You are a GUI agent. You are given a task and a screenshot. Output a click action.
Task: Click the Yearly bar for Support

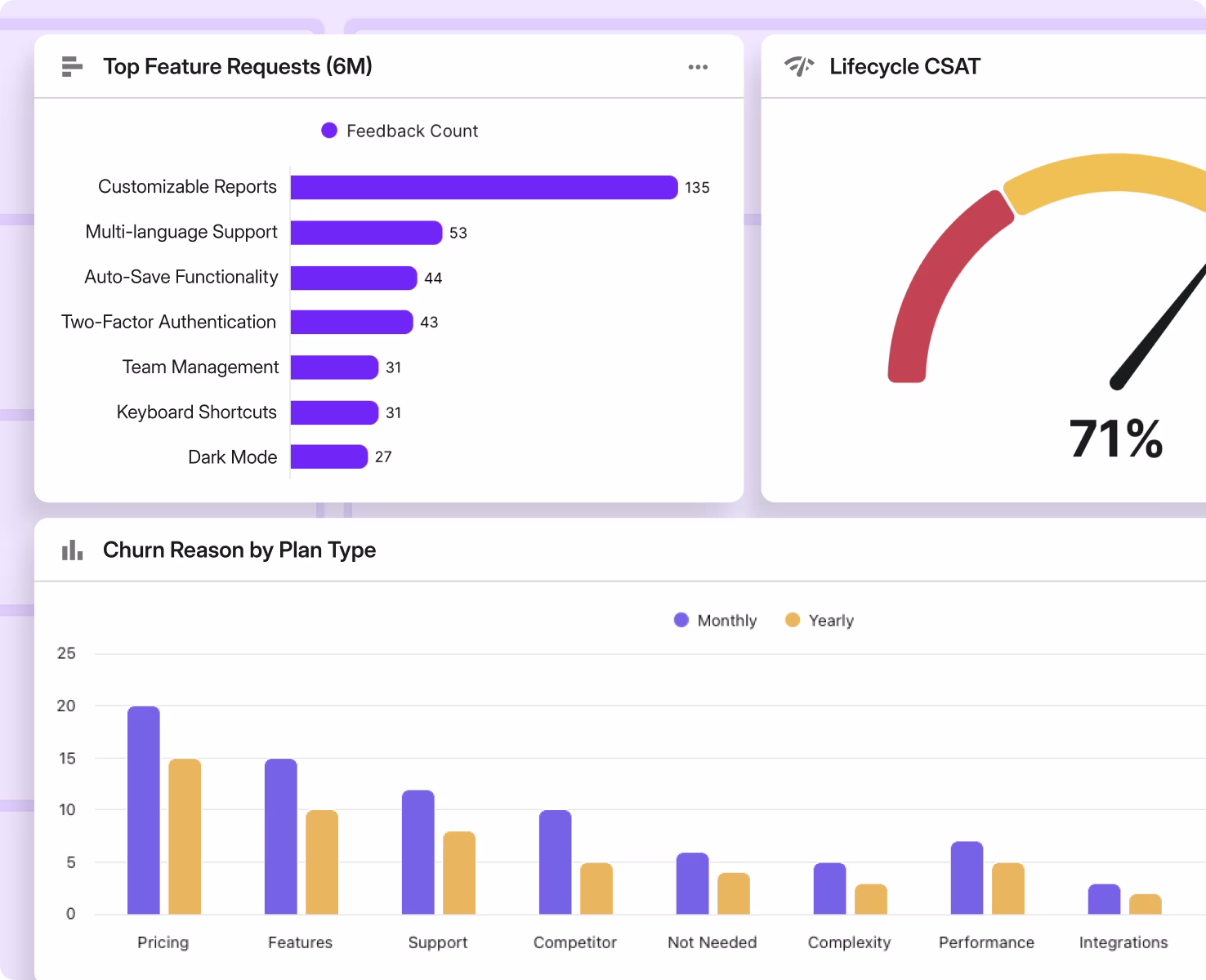(x=459, y=873)
